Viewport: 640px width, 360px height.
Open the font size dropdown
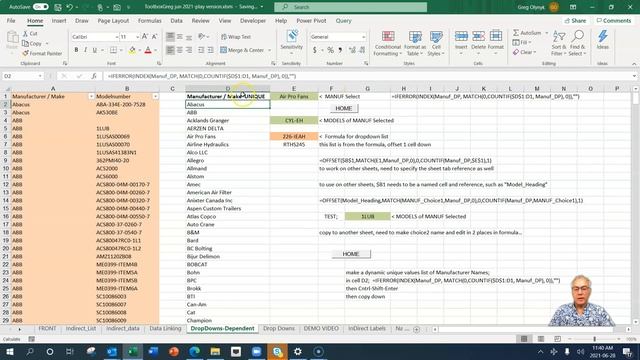click(137, 37)
